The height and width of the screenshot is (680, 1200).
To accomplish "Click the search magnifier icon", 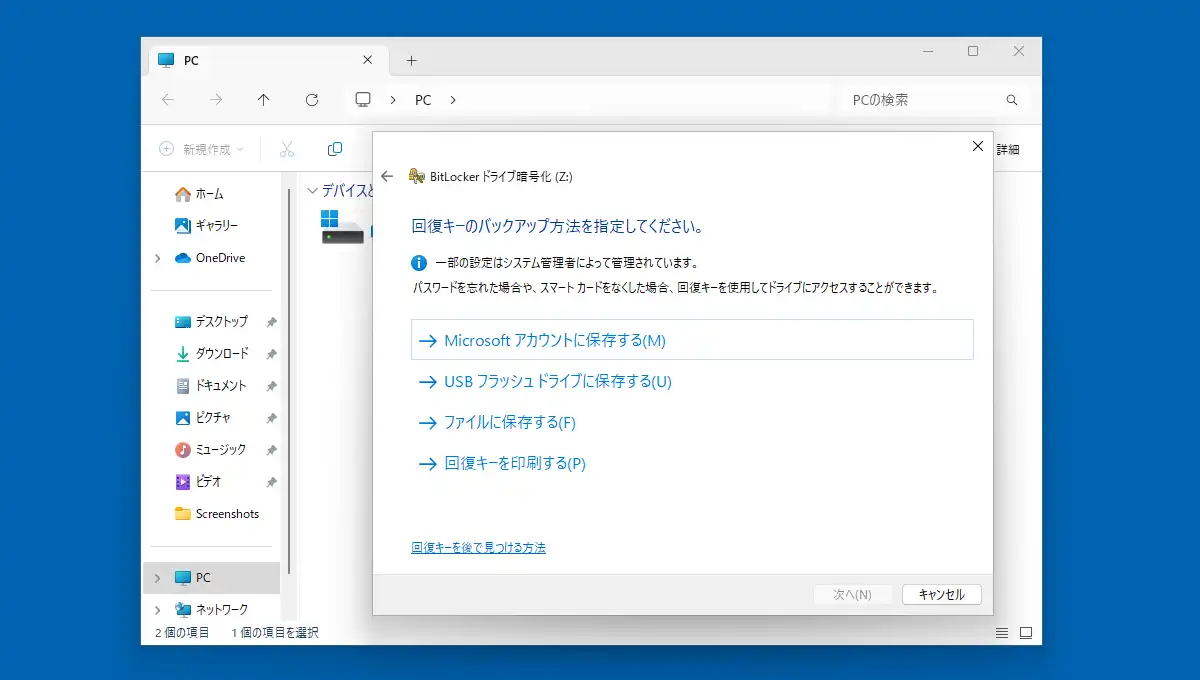I will tap(1011, 100).
